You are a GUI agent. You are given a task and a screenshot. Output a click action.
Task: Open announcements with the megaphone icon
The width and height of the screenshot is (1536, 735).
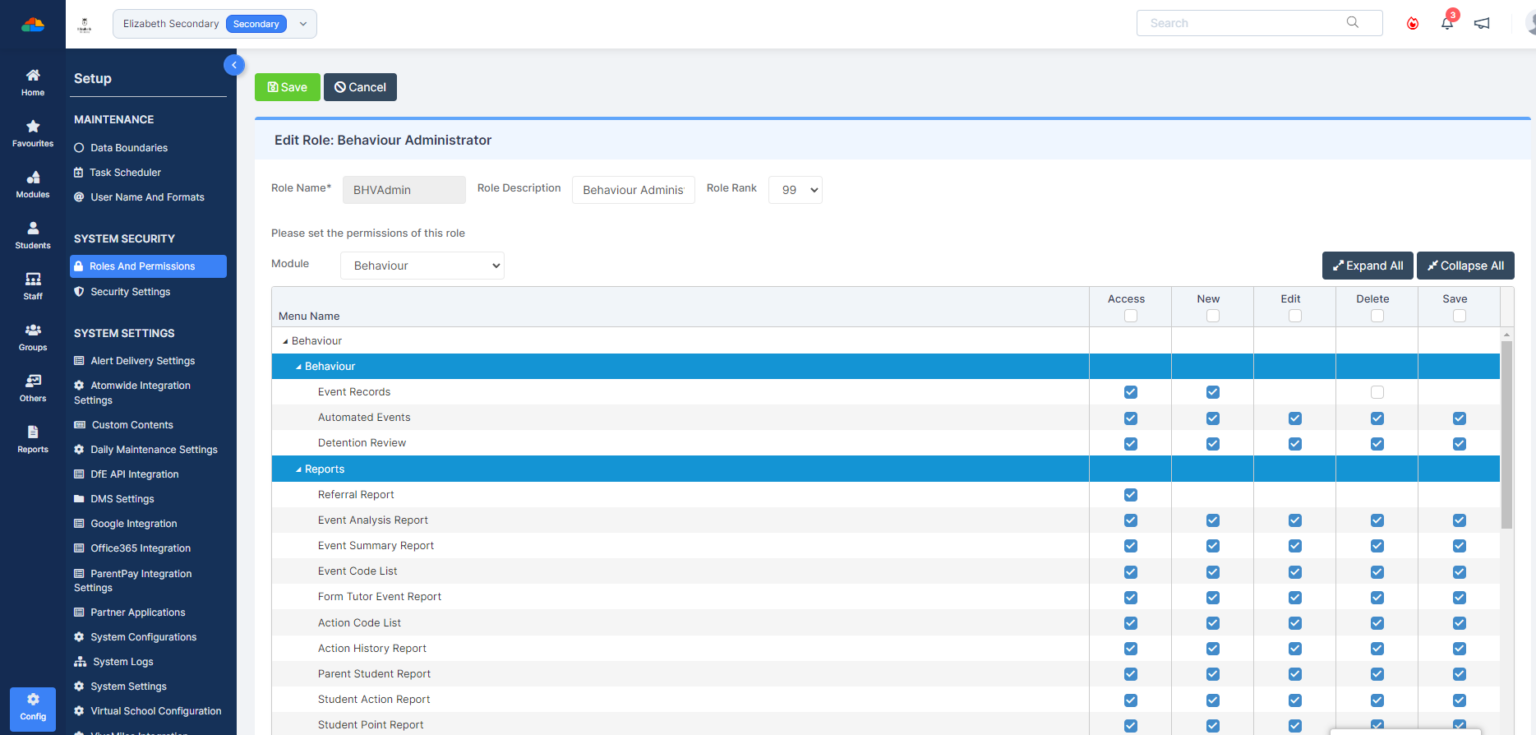[x=1482, y=22]
